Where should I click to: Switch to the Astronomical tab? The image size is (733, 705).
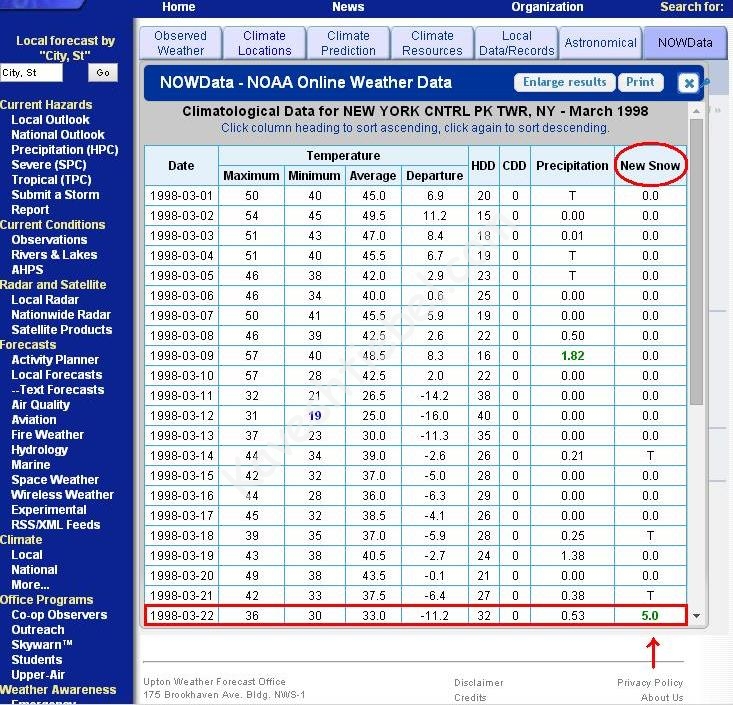point(600,43)
